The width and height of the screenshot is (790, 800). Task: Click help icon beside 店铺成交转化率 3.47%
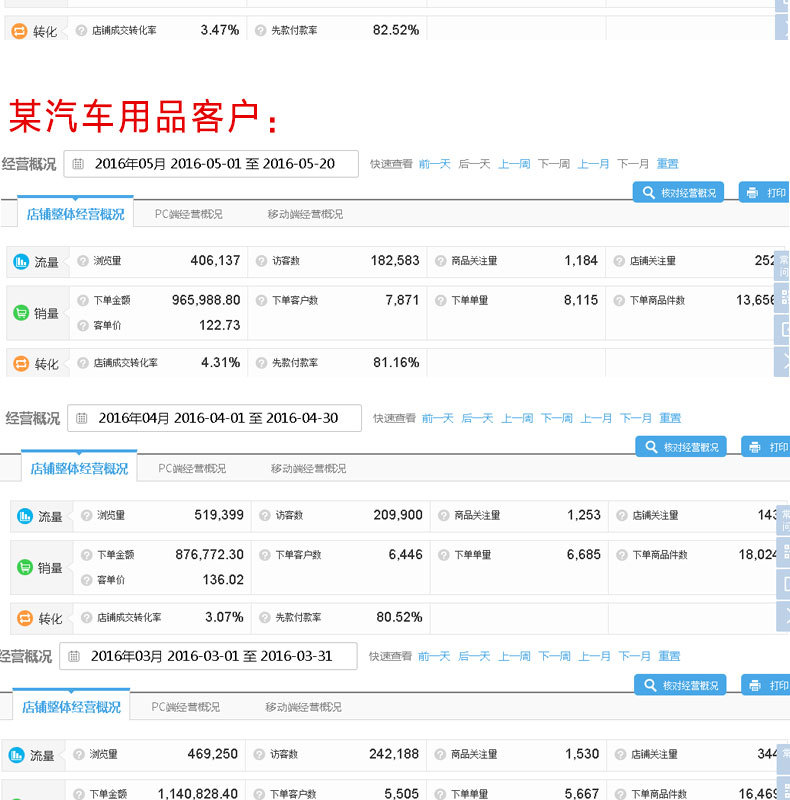coord(81,31)
